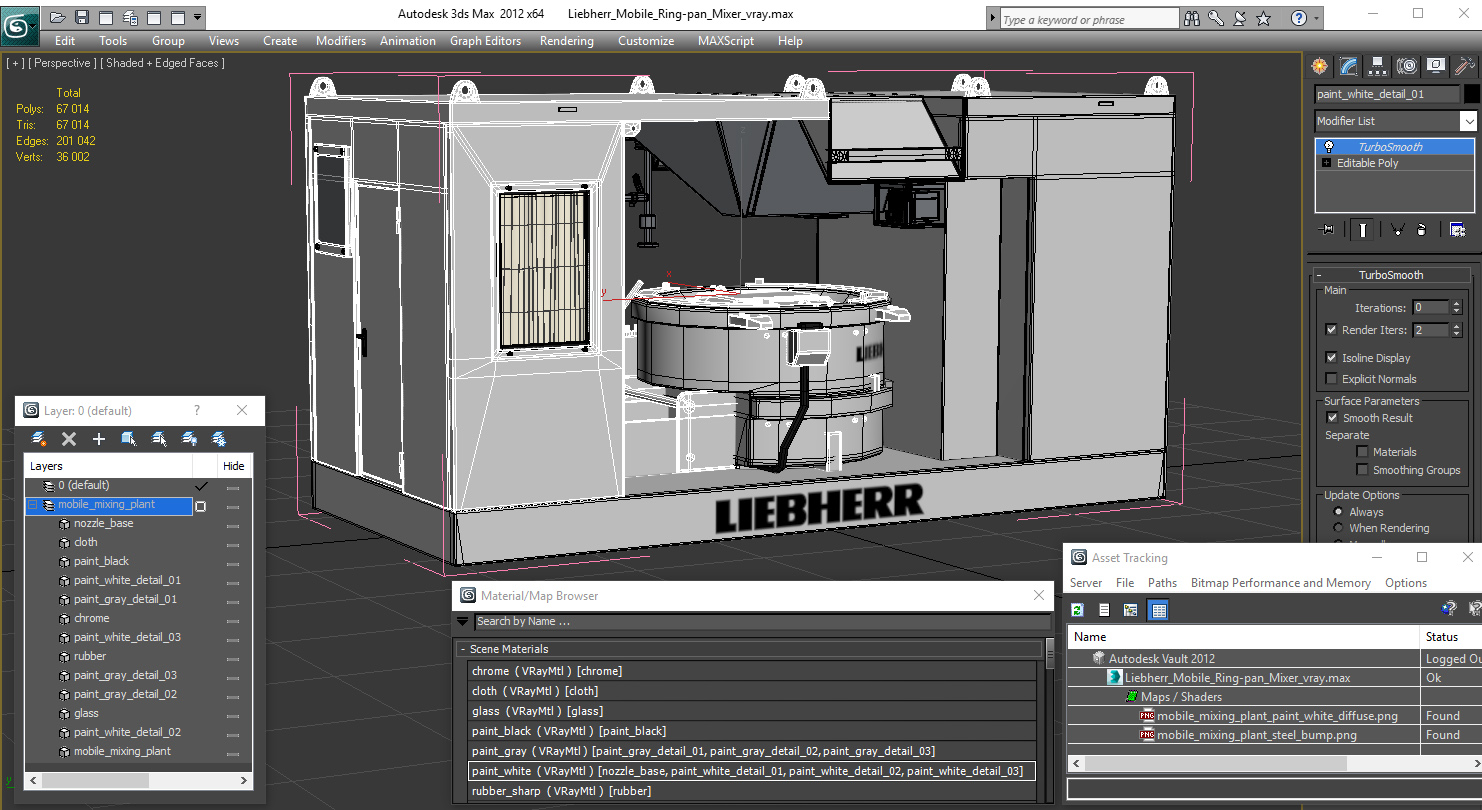This screenshot has width=1482, height=810.
Task: Select the Always update option
Action: (1338, 512)
